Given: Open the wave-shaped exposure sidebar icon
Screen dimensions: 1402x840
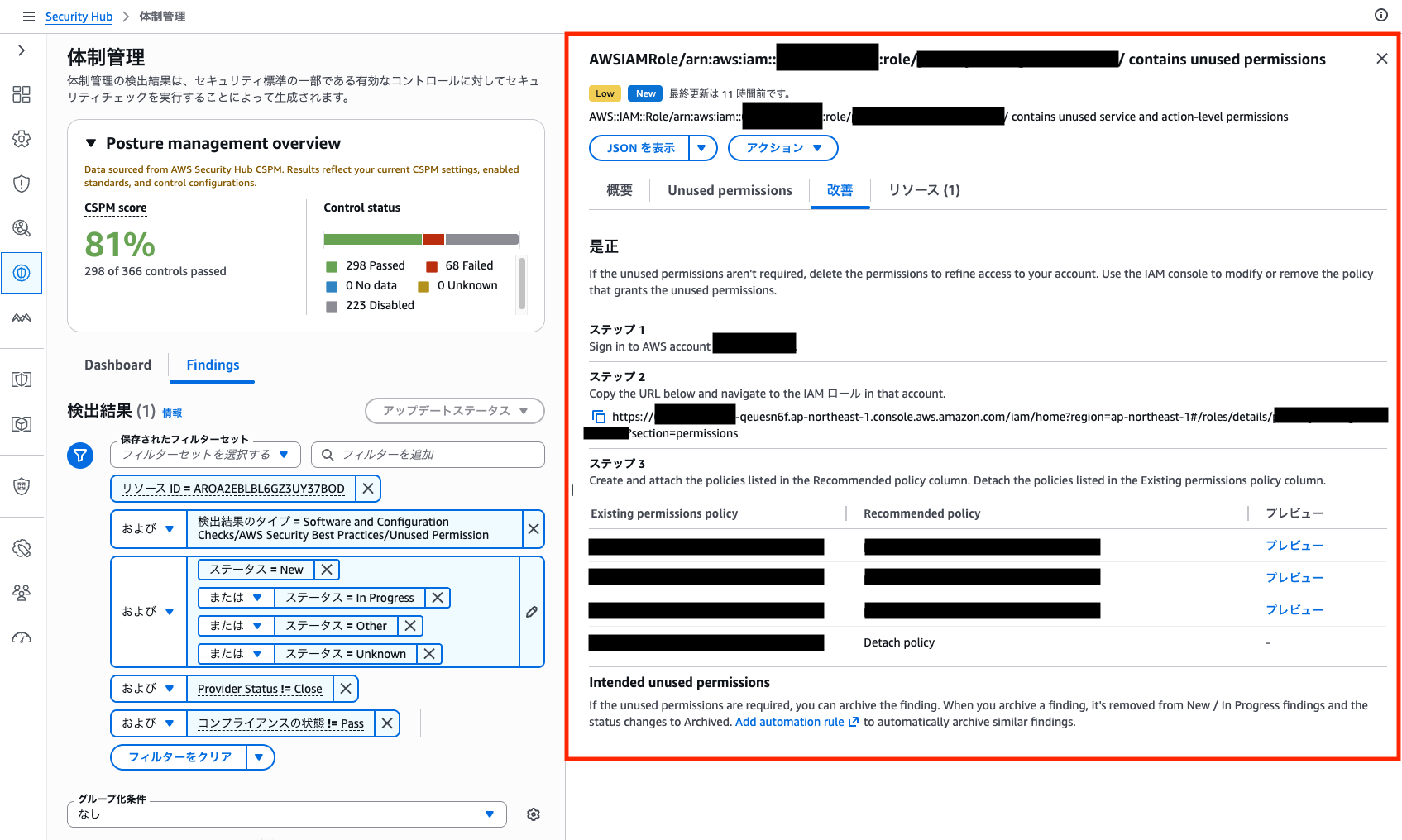Looking at the screenshot, I should 22,317.
